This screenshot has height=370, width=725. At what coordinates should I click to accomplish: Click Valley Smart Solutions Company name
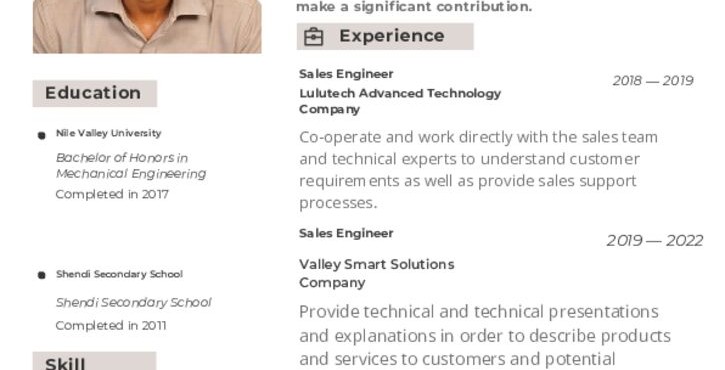(376, 273)
